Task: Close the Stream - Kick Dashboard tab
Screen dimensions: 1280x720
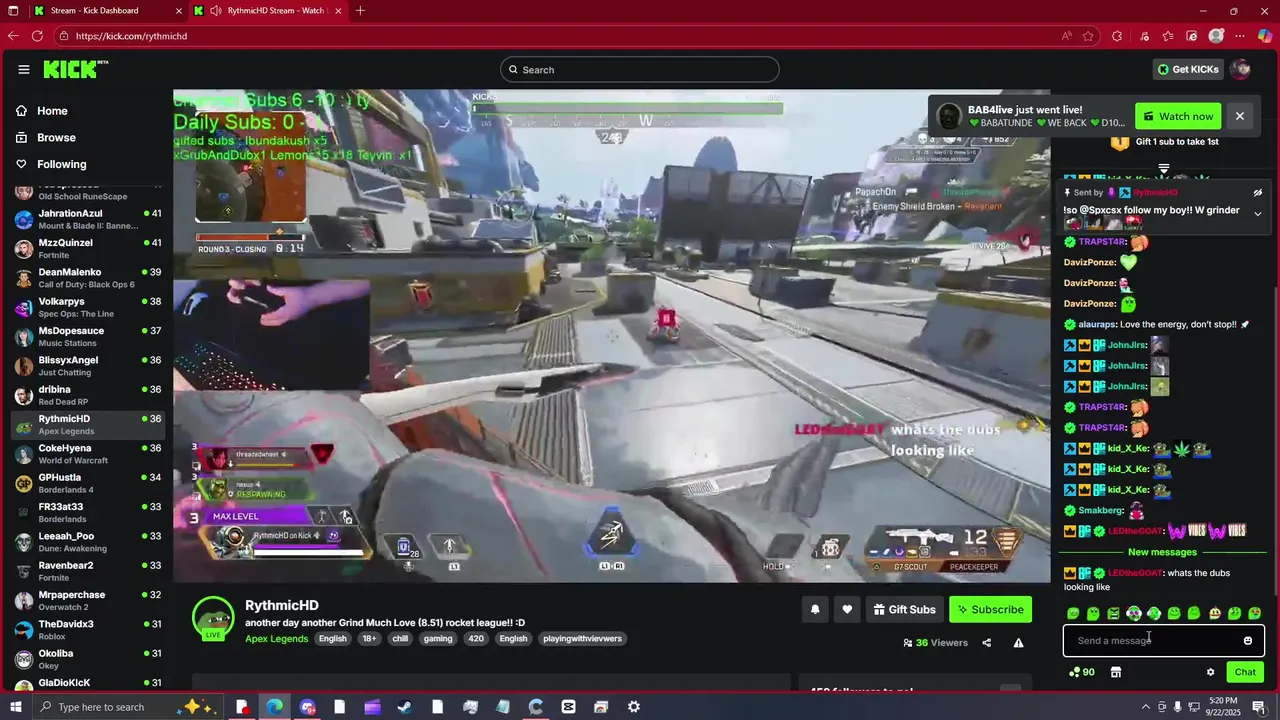Action: coord(179,11)
